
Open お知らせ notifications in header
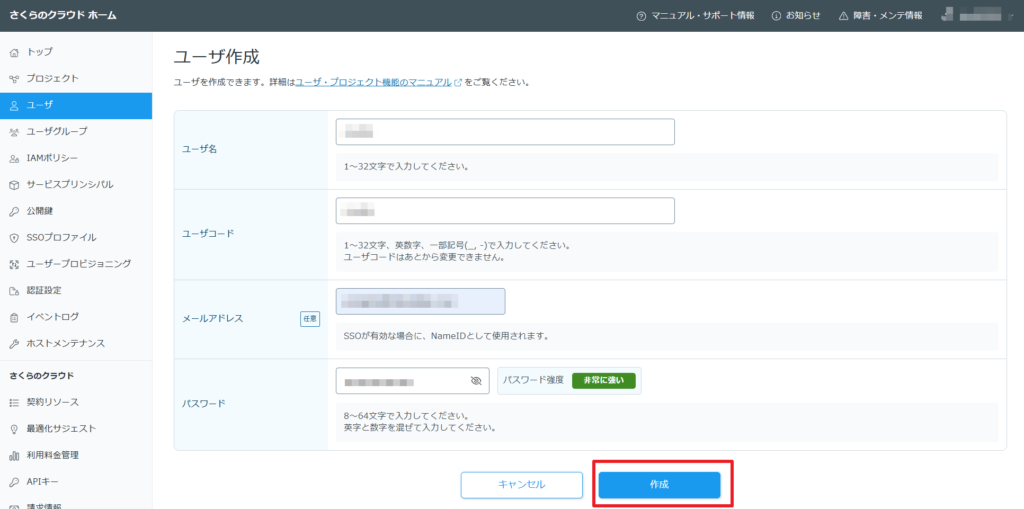click(x=795, y=16)
